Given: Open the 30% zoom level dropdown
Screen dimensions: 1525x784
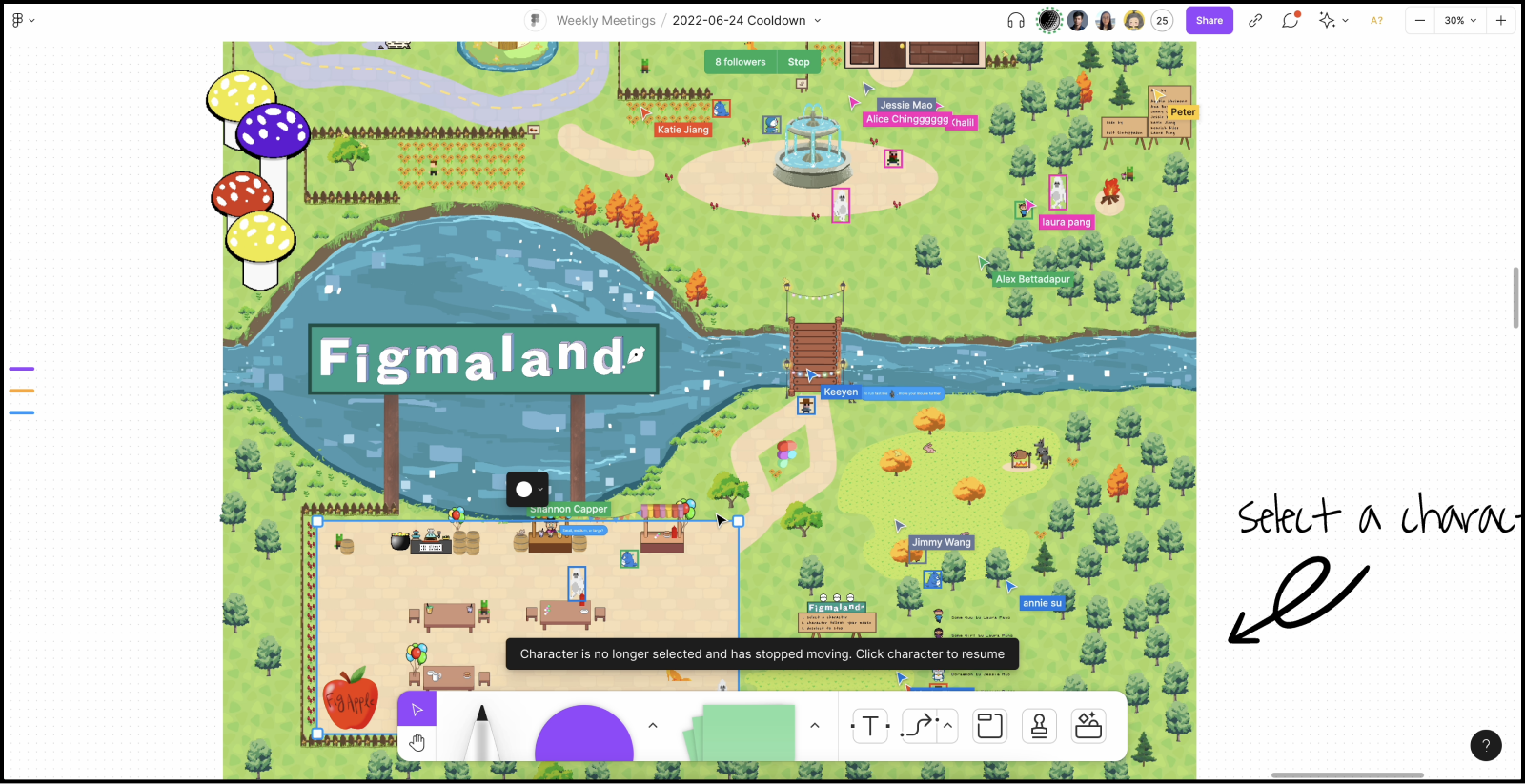Looking at the screenshot, I should 1459,20.
